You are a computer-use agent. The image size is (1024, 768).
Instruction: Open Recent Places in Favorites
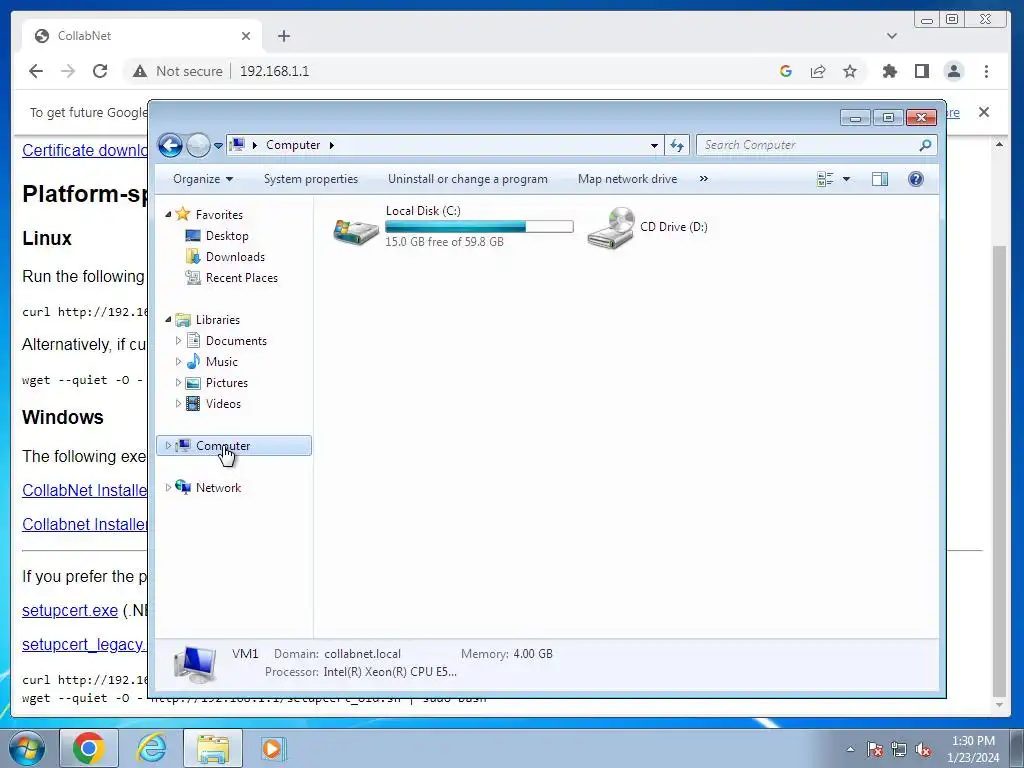[241, 278]
